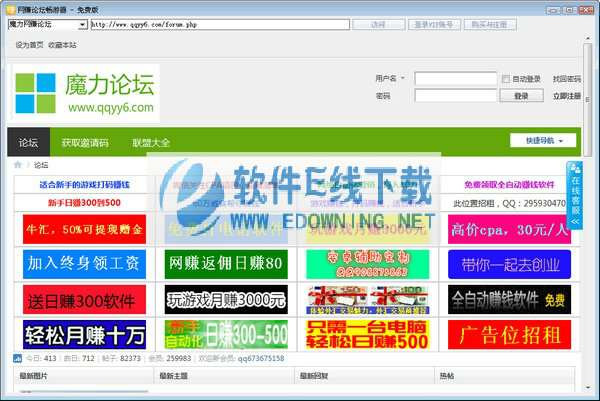Open the 牛汇 50%可提现赠金 banner

click(83, 230)
